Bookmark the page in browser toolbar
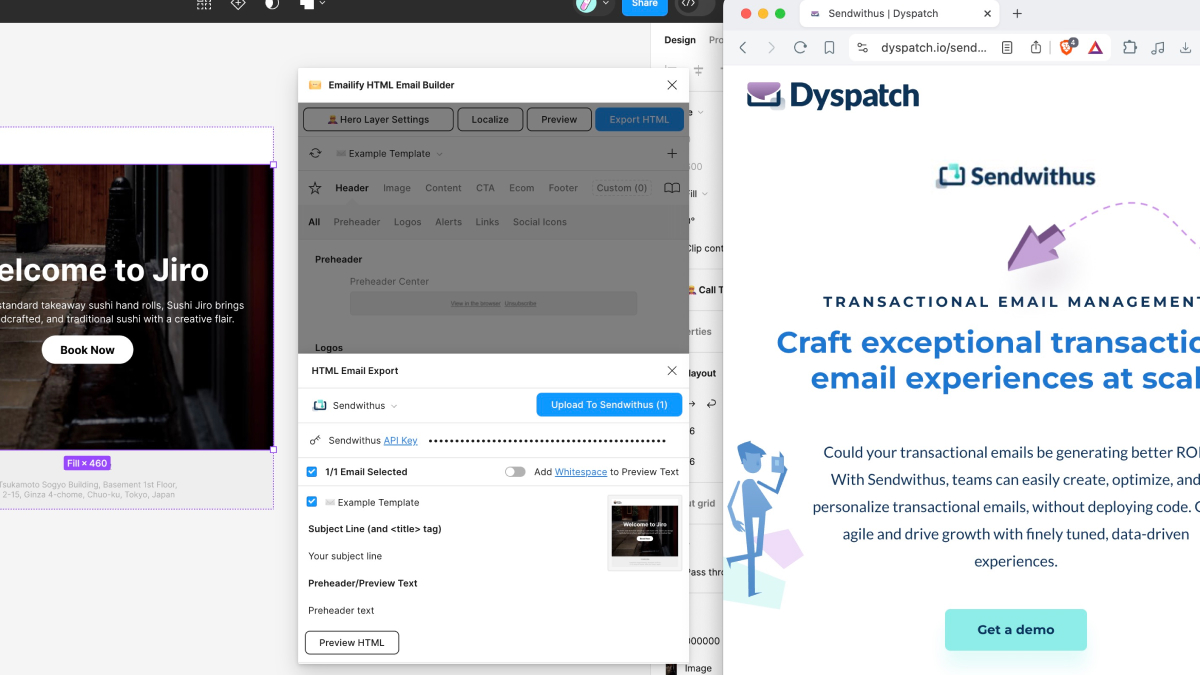1200x675 pixels. [x=829, y=47]
